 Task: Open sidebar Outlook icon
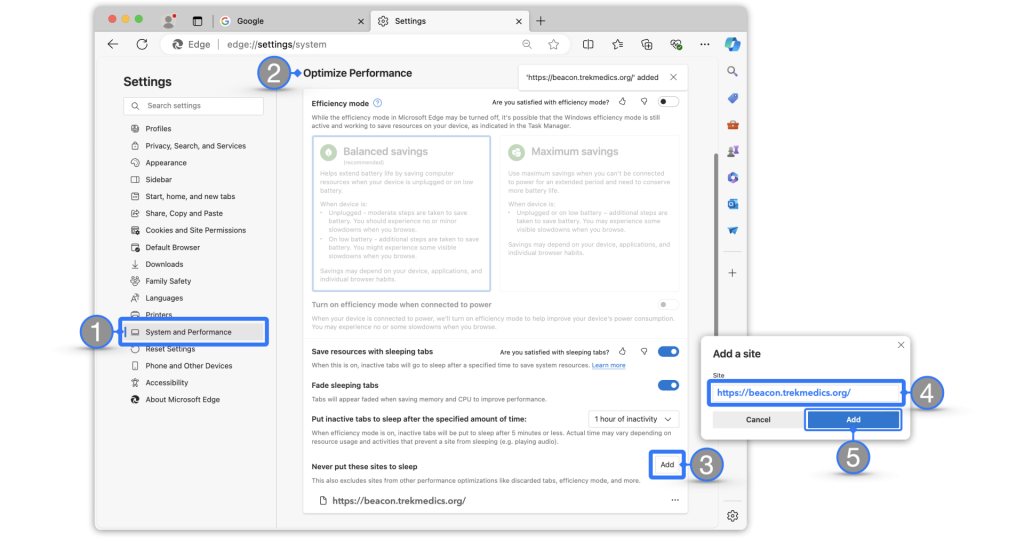point(733,204)
